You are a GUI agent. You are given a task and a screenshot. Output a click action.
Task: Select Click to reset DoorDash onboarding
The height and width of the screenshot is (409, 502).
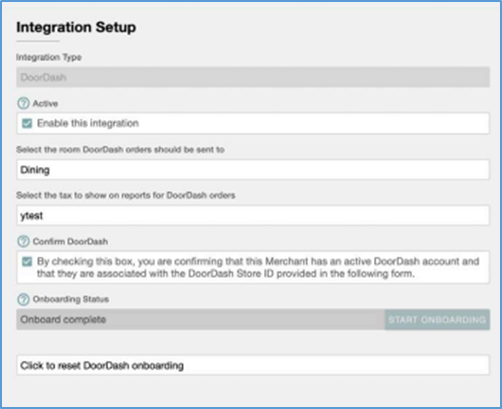tap(253, 365)
